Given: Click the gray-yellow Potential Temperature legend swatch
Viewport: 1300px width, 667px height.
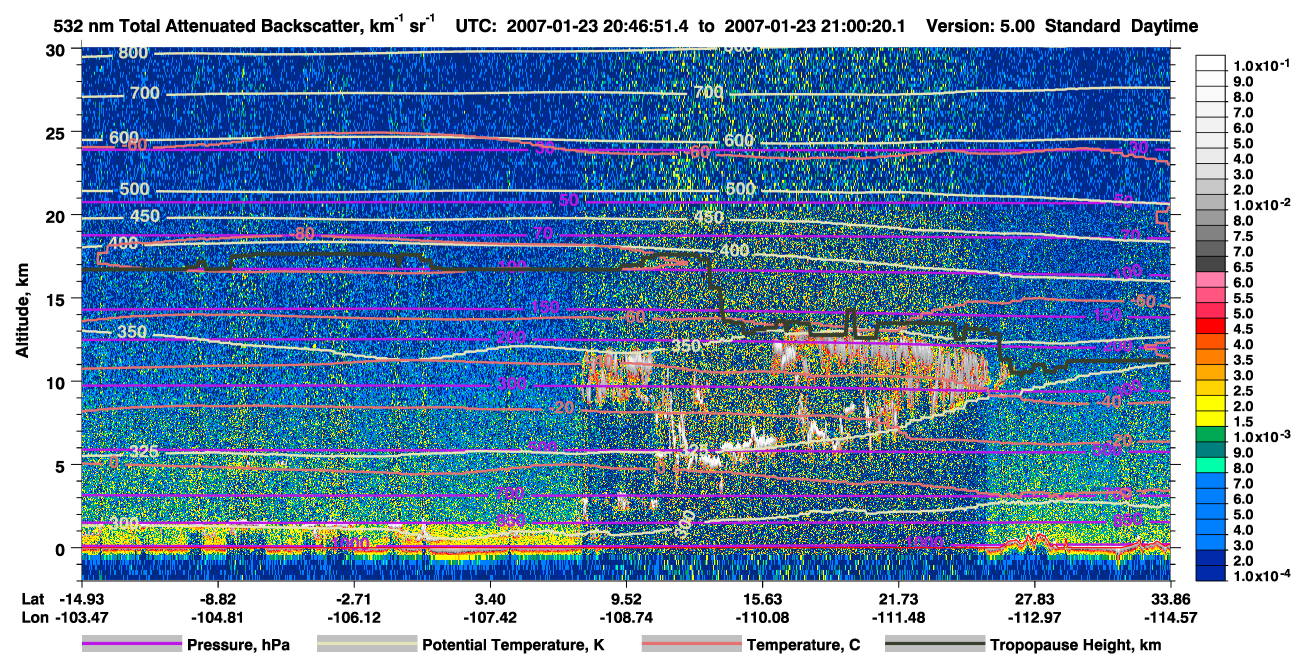Looking at the screenshot, I should coord(366,645).
